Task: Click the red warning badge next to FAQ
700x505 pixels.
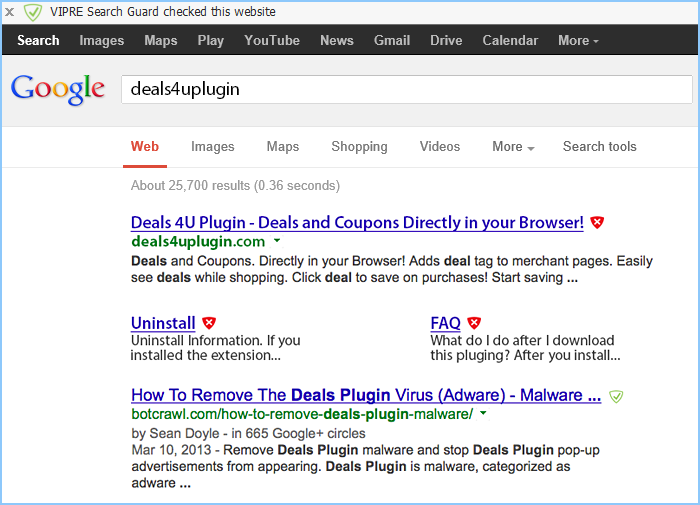Action: 474,323
